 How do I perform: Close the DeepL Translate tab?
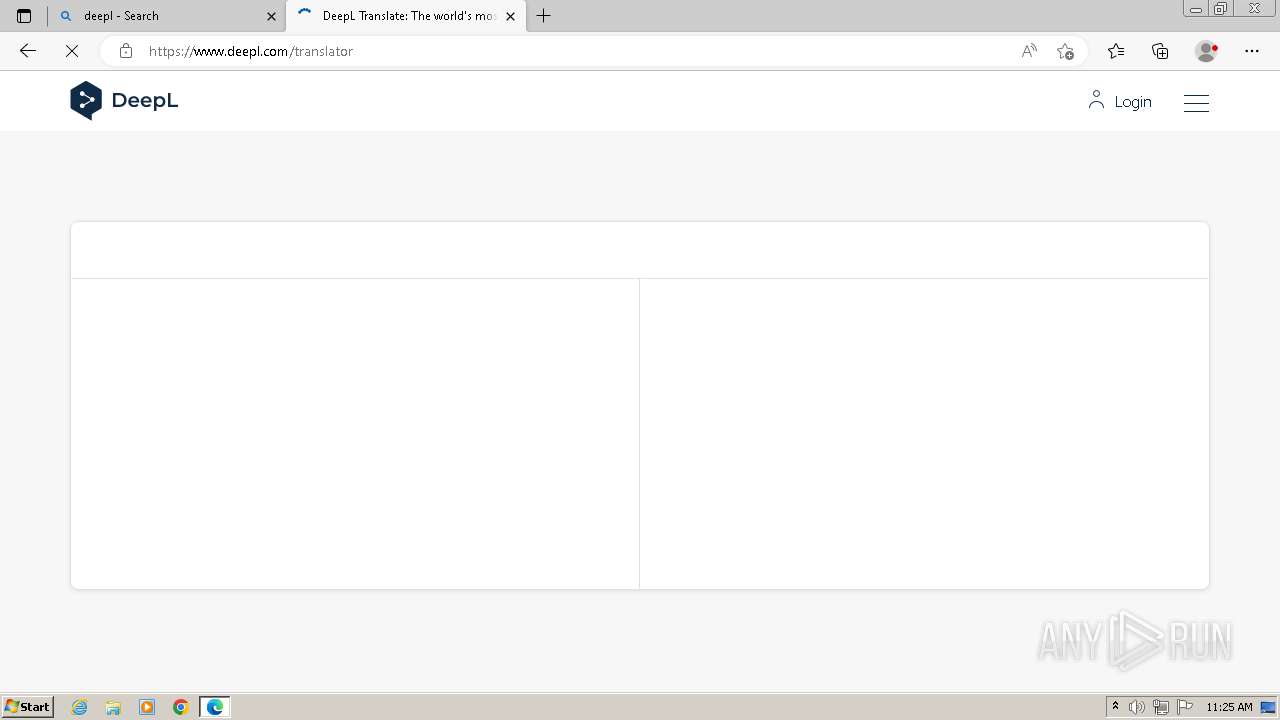[510, 16]
